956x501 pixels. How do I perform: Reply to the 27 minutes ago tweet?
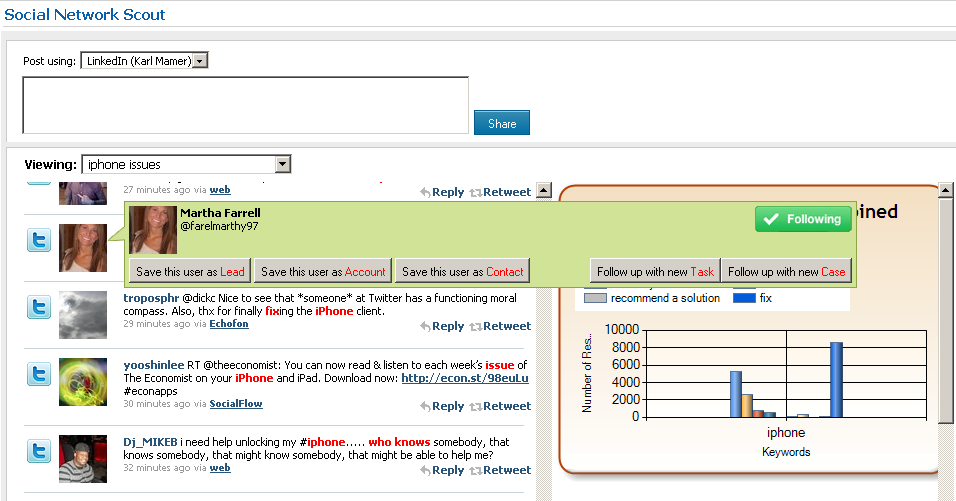click(443, 192)
